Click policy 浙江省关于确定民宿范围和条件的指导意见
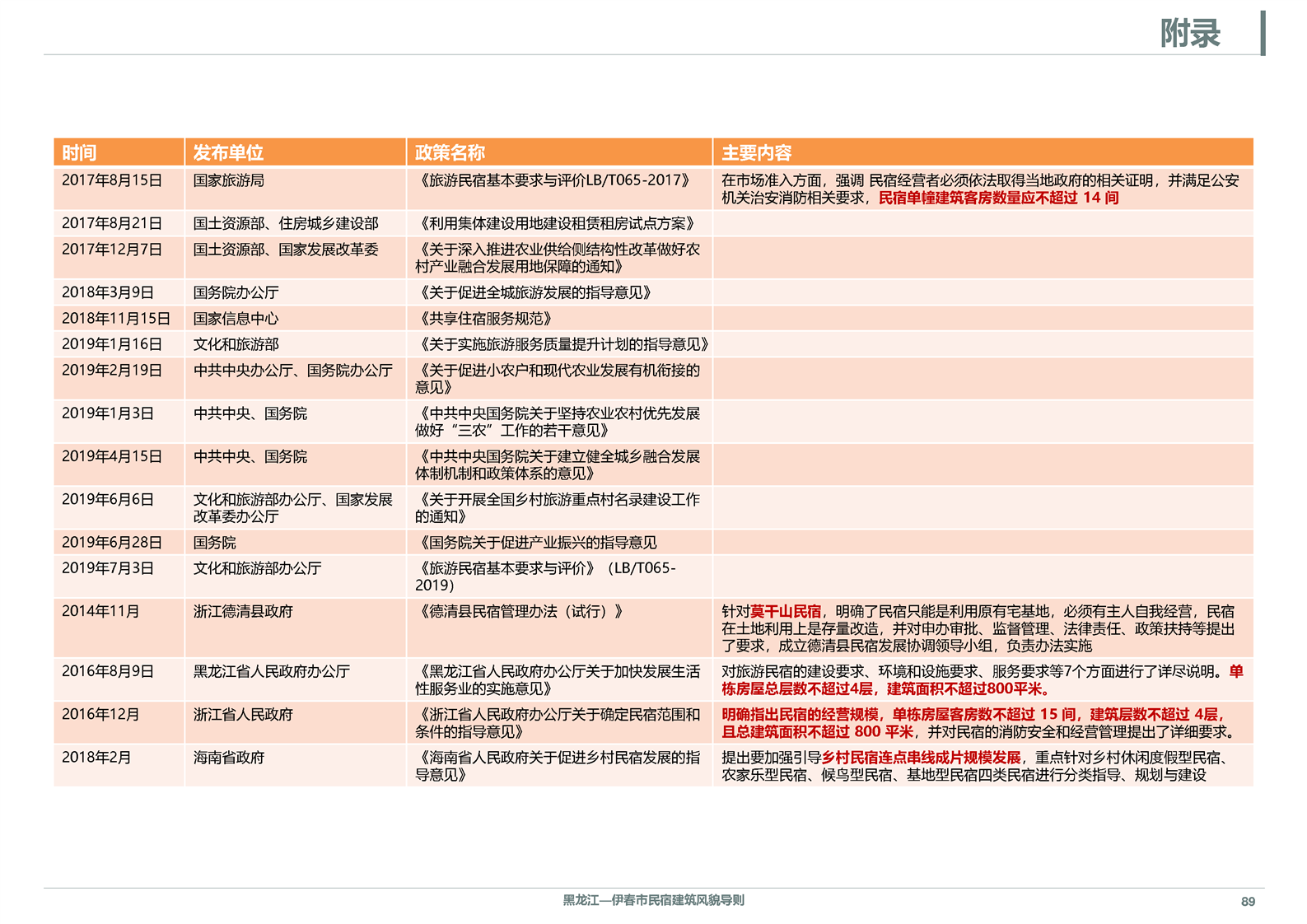Image resolution: width=1307 pixels, height=924 pixels. pos(558,723)
